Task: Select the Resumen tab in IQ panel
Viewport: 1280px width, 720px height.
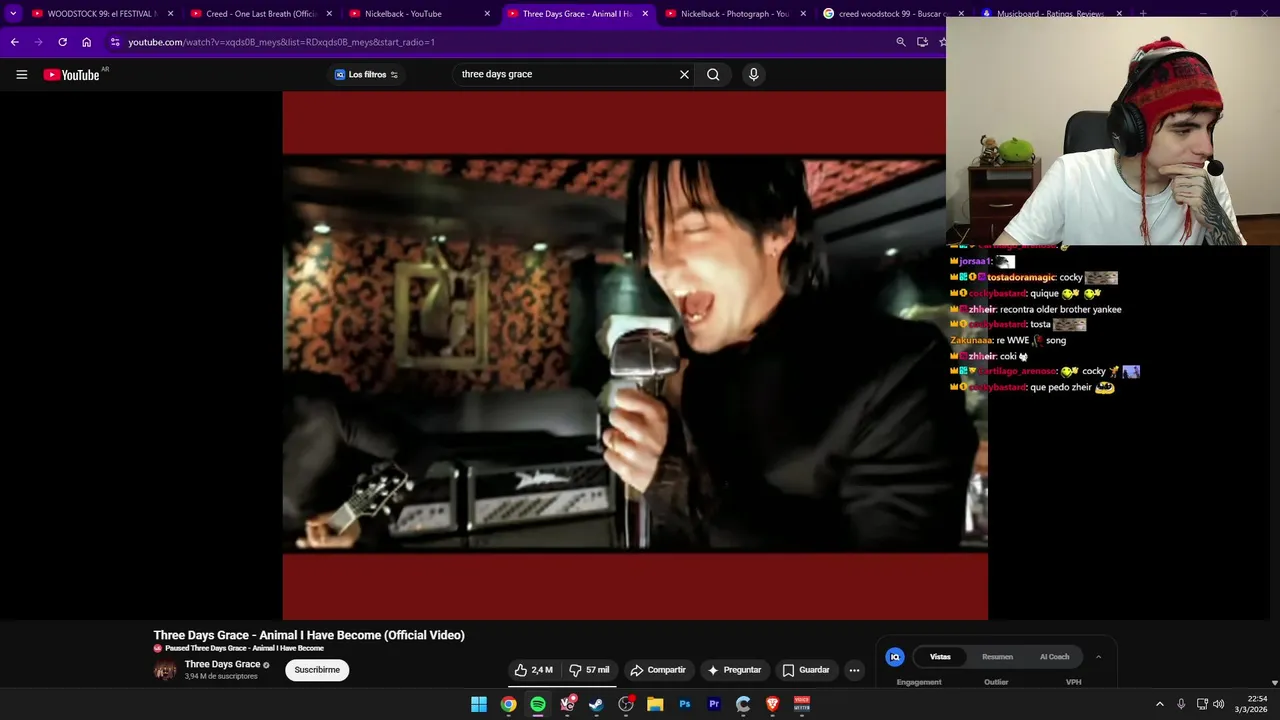Action: click(997, 657)
